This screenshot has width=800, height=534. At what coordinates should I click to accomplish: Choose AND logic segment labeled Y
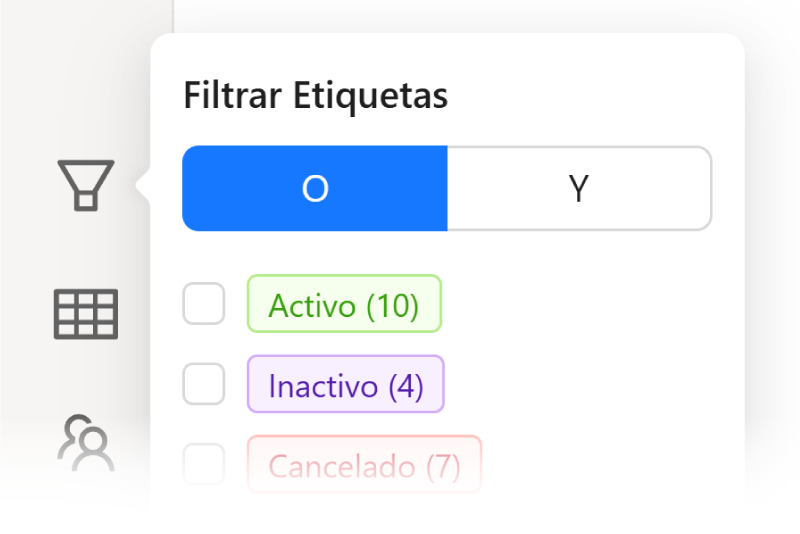point(579,188)
